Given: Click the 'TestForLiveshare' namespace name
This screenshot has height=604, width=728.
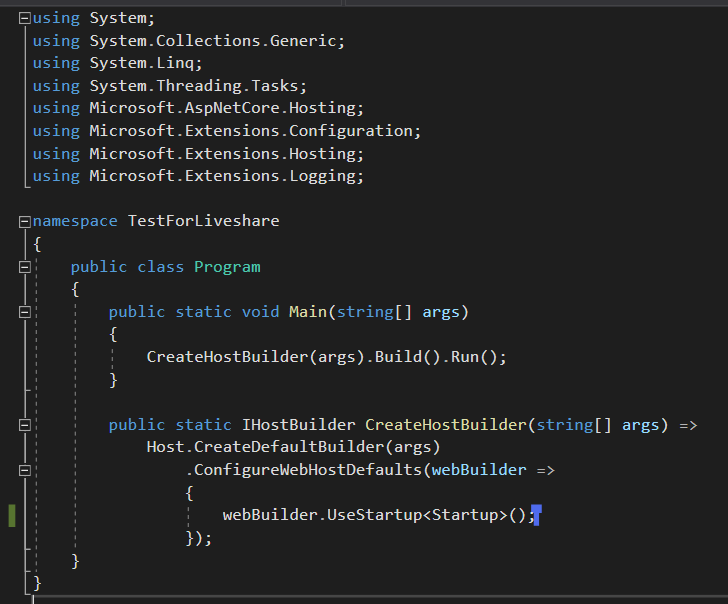Looking at the screenshot, I should tap(203, 221).
